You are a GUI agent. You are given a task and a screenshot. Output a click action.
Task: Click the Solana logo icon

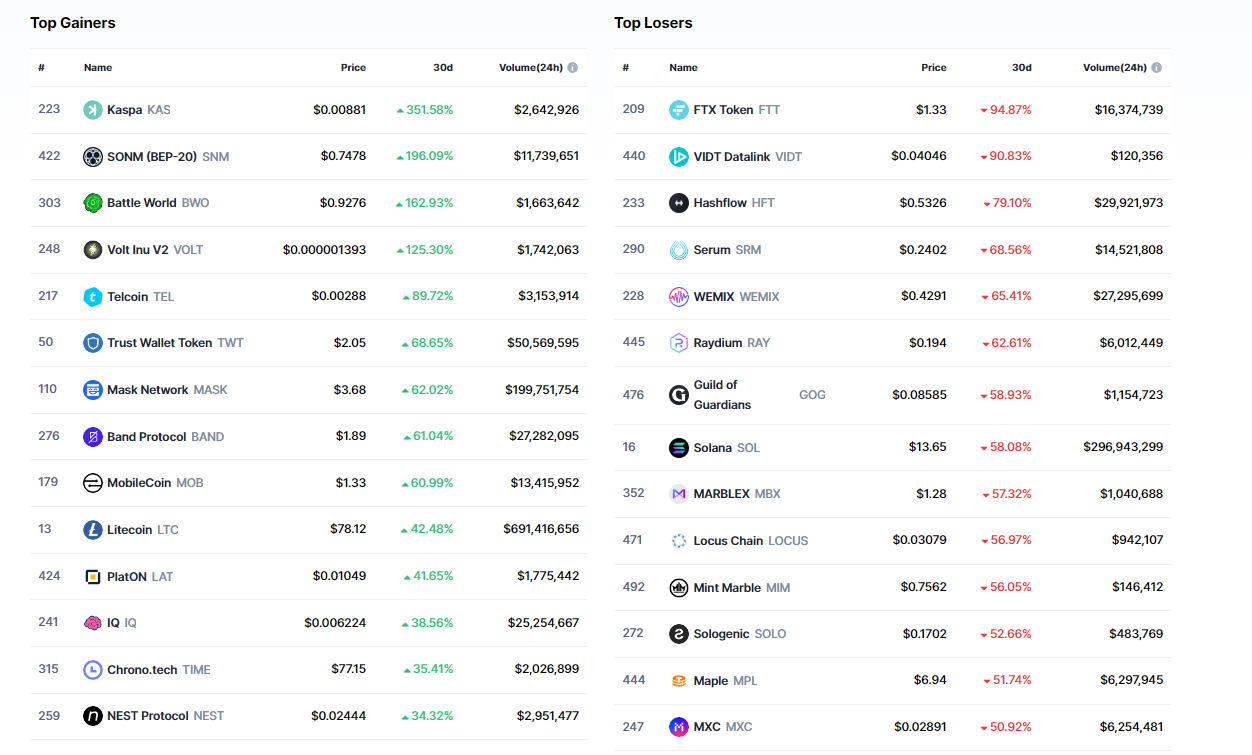(678, 448)
